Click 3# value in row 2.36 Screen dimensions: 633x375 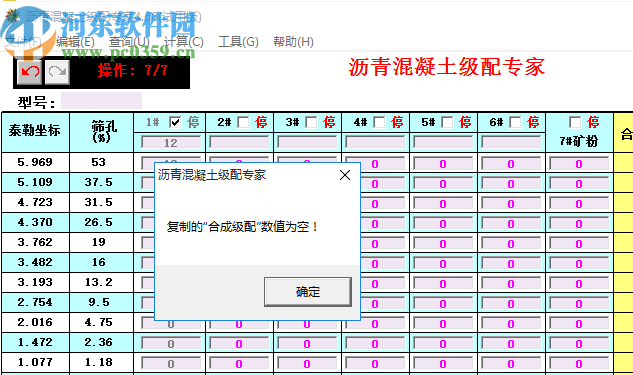[x=307, y=344]
